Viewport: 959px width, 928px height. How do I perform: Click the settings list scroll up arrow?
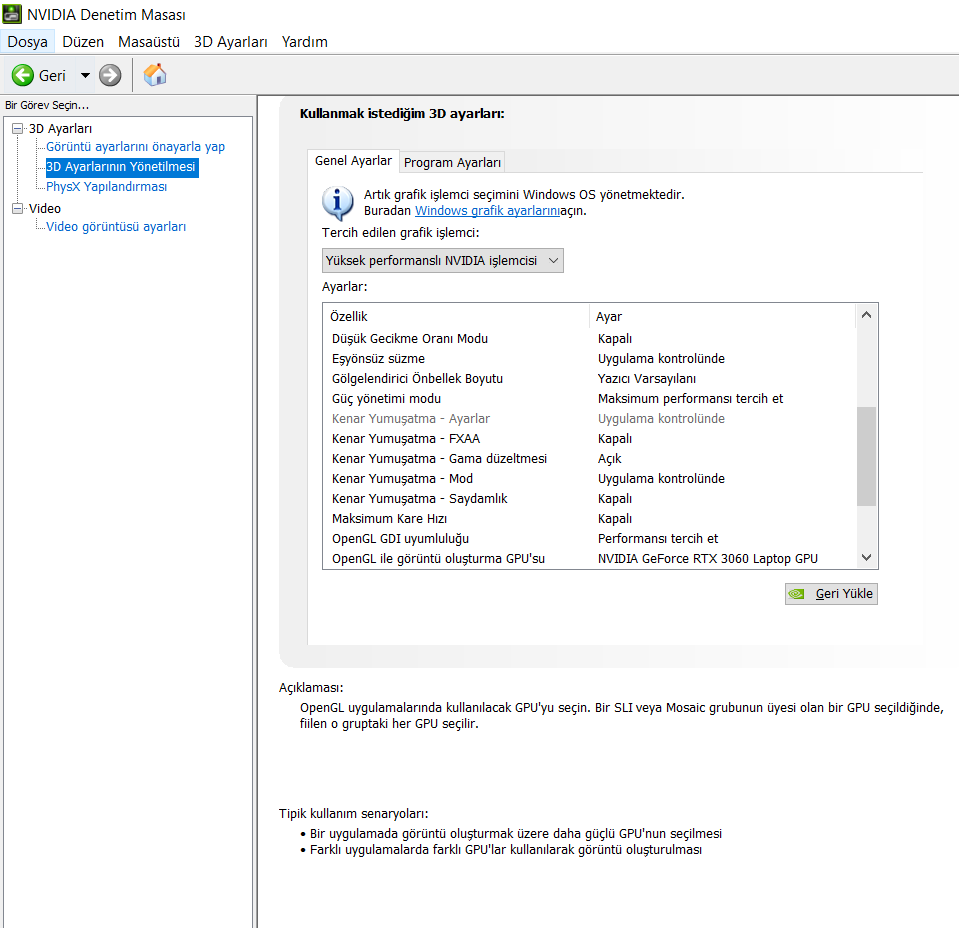[866, 315]
